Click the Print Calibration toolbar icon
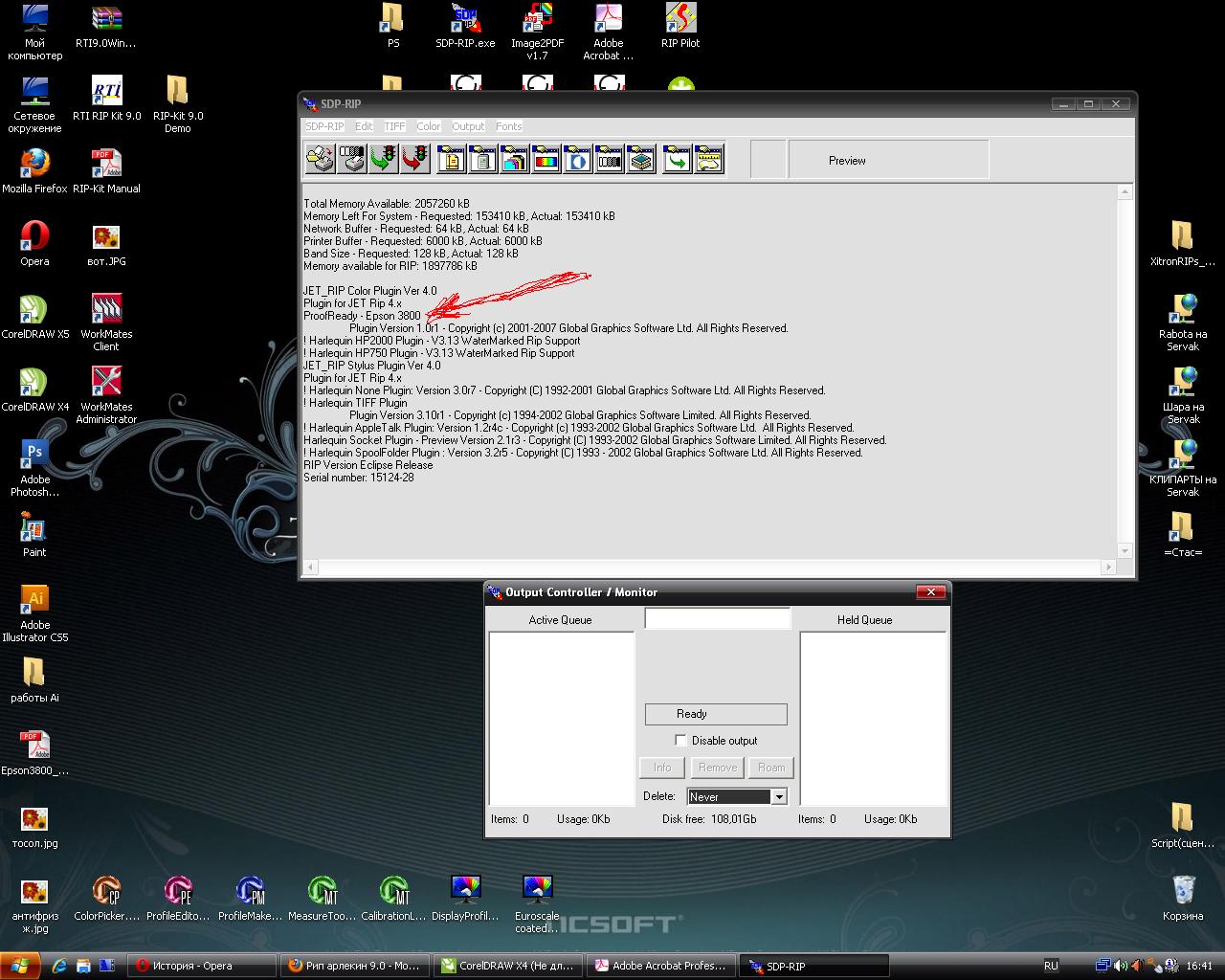Image resolution: width=1225 pixels, height=980 pixels. pos(352,159)
